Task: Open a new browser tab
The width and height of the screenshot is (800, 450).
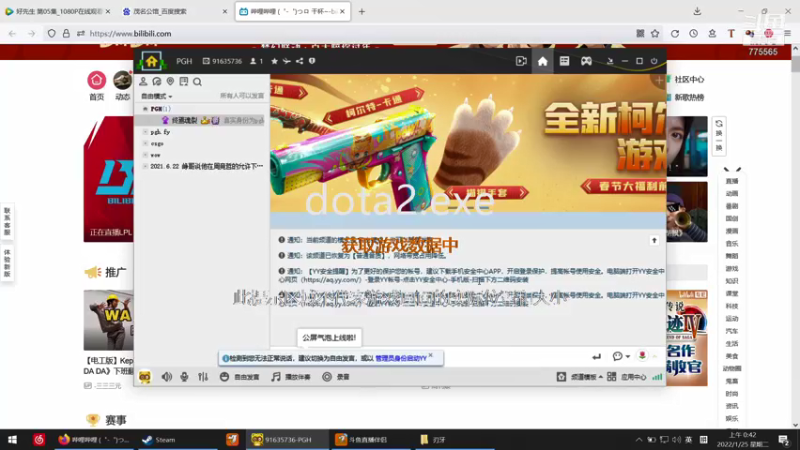Action: click(x=362, y=11)
